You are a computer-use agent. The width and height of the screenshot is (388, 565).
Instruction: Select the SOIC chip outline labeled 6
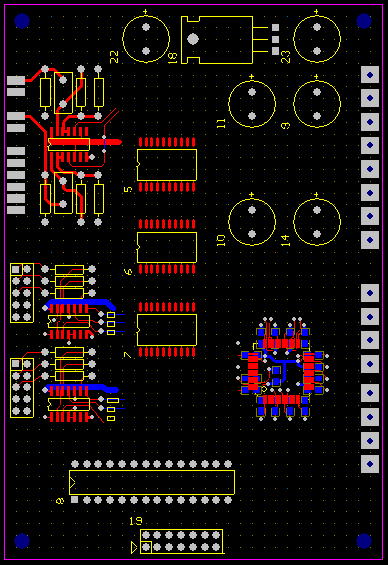click(167, 247)
